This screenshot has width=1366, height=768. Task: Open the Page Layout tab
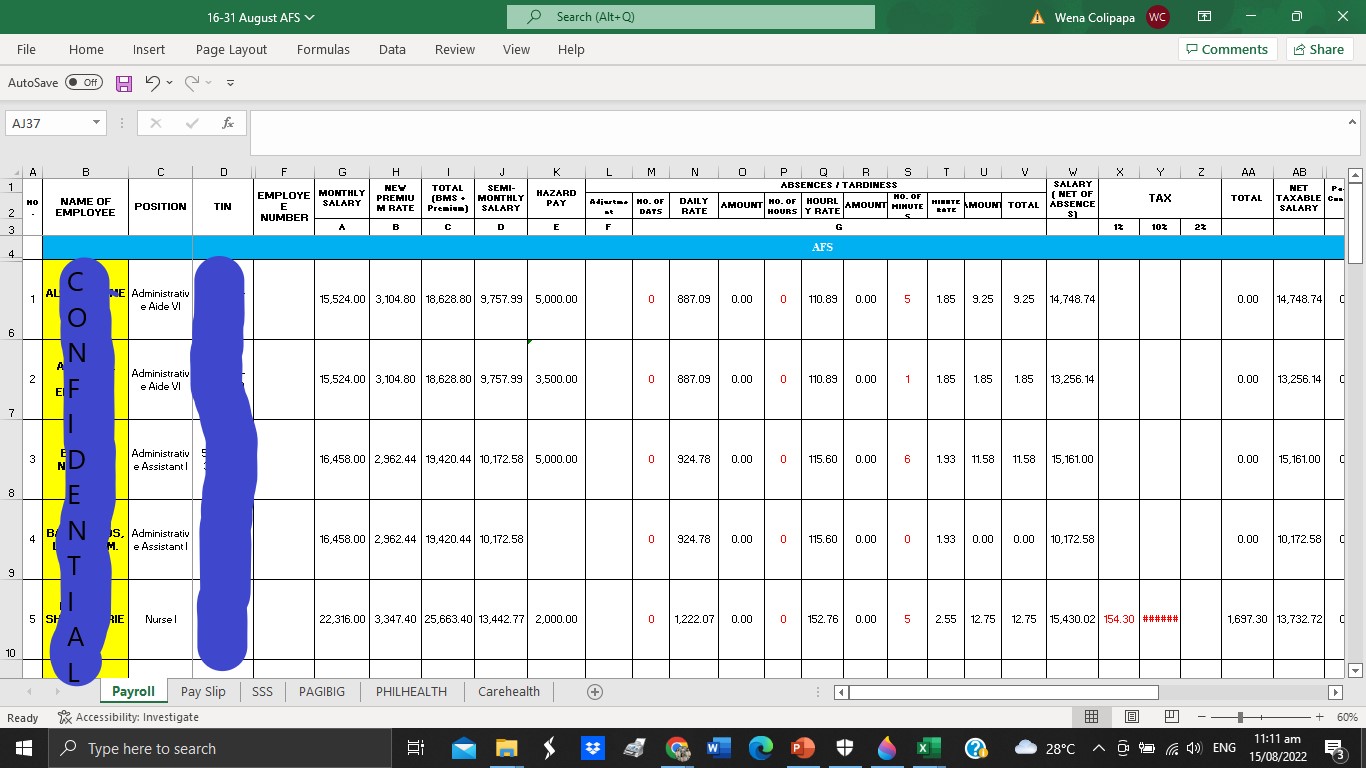(231, 49)
